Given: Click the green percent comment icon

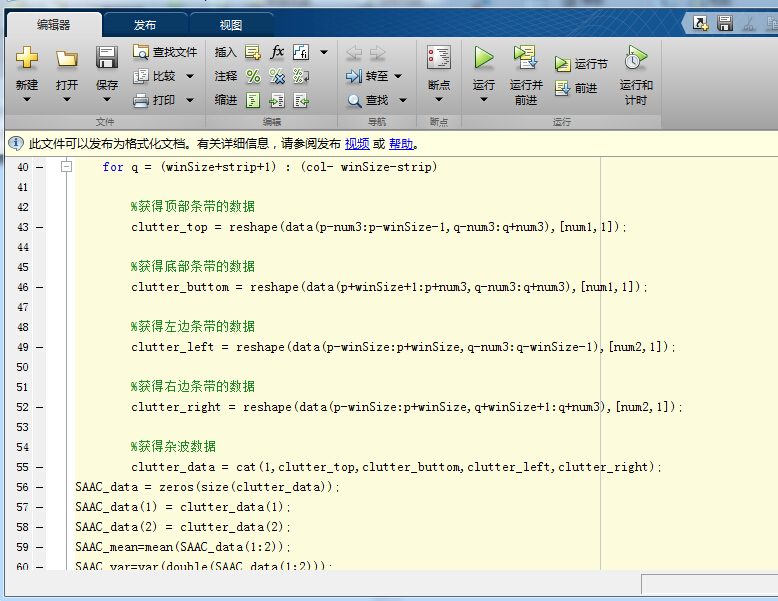Looking at the screenshot, I should tap(253, 76).
